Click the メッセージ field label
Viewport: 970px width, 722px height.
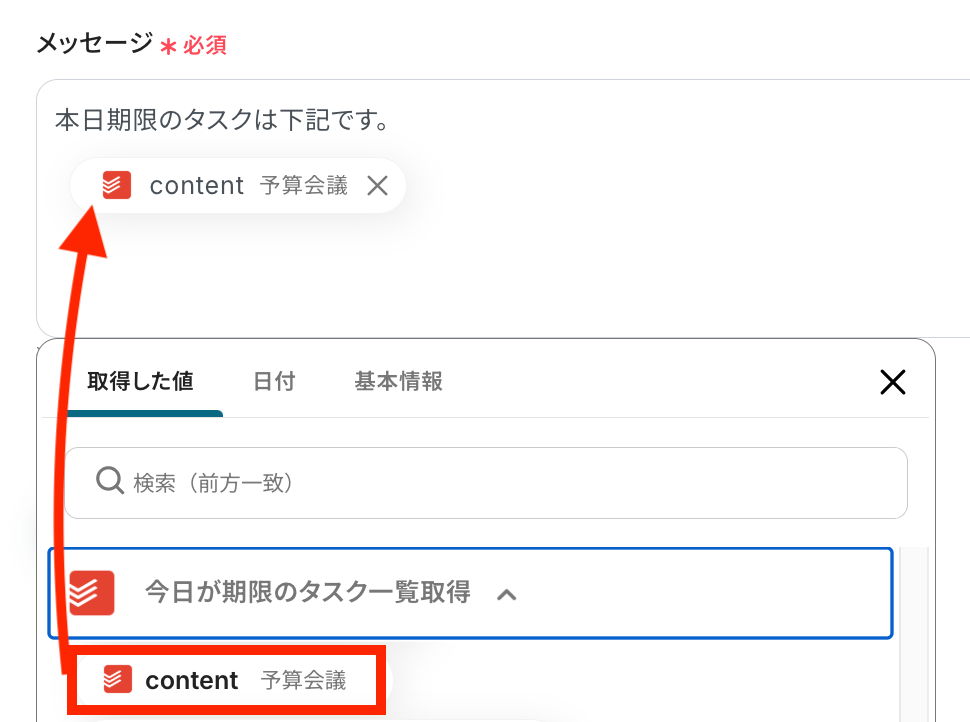click(95, 44)
